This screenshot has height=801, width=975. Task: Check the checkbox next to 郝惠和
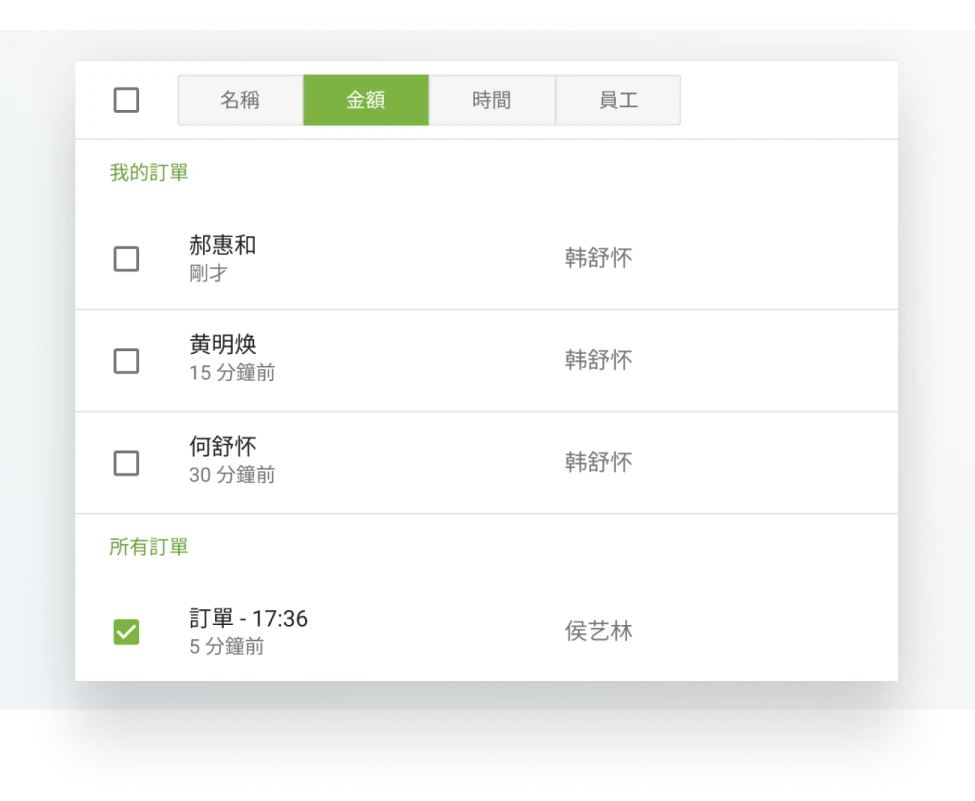pyautogui.click(x=126, y=258)
